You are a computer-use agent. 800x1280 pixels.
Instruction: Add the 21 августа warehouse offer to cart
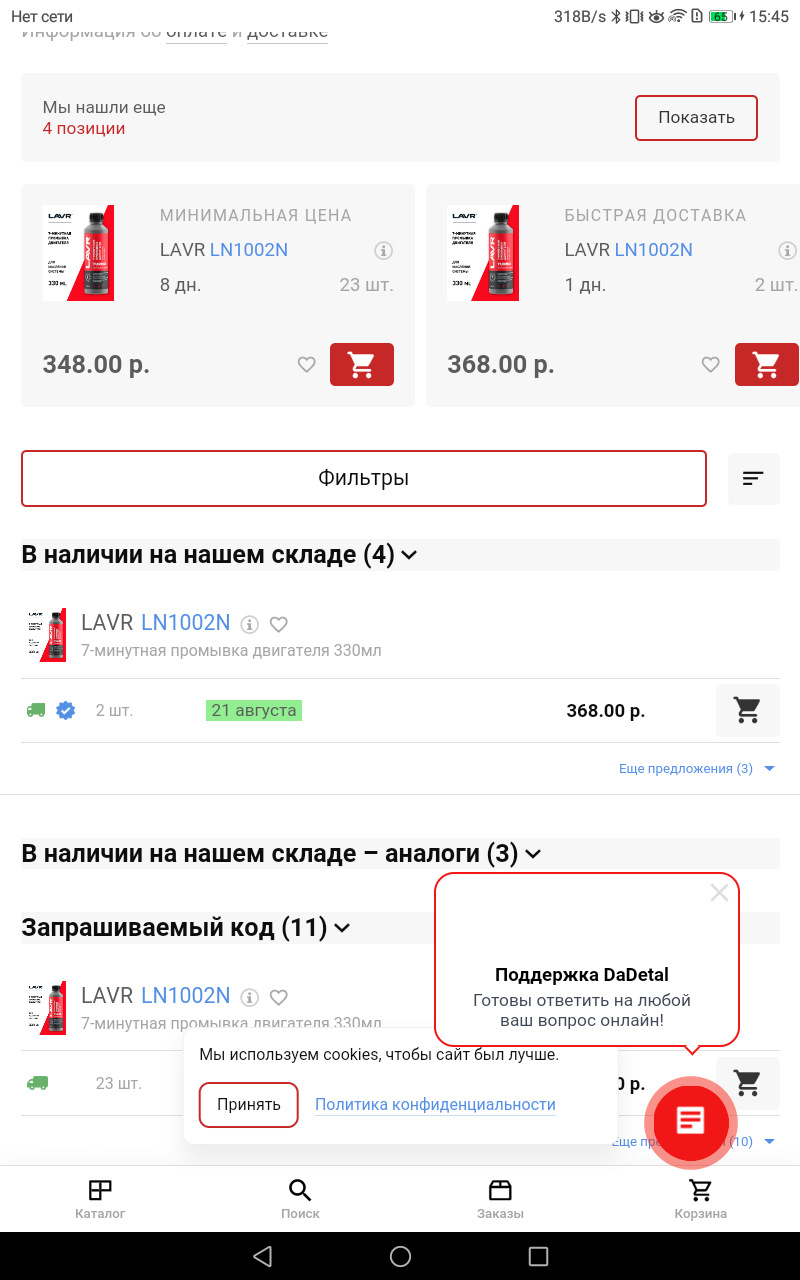[747, 711]
